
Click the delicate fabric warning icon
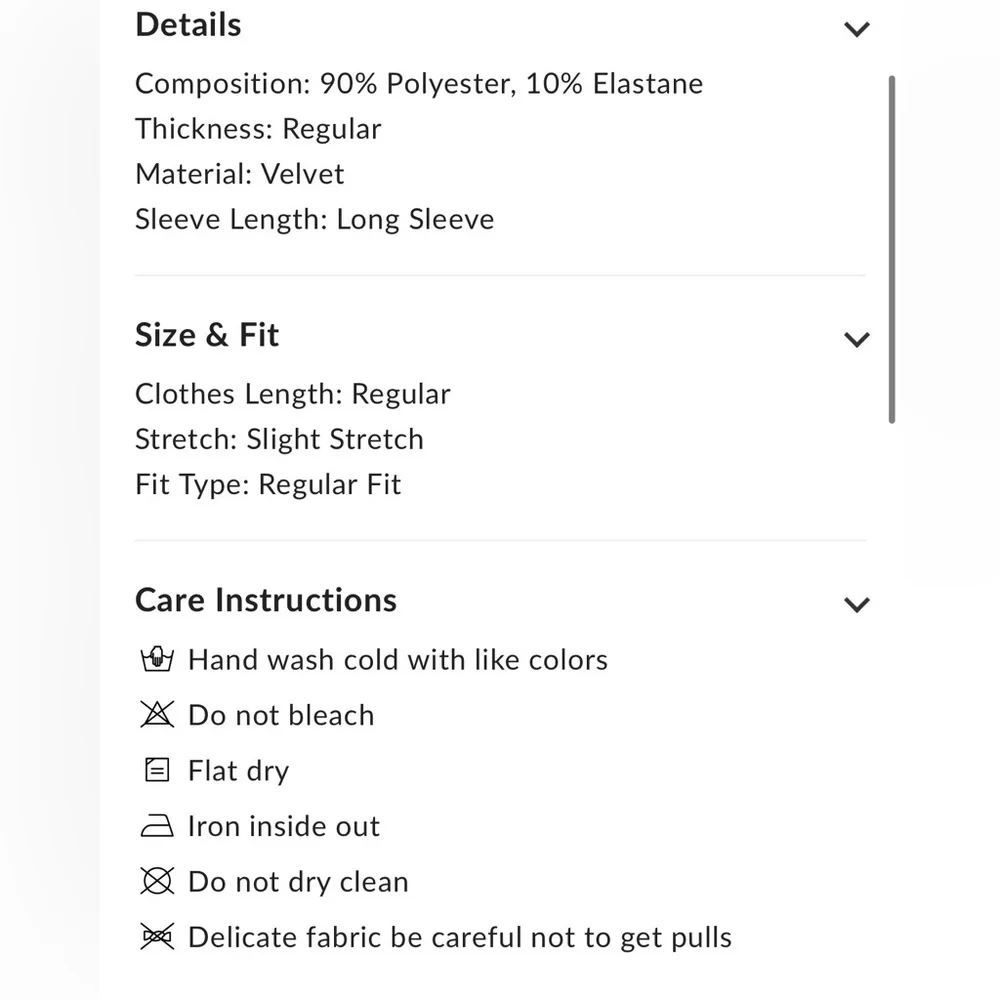[157, 938]
